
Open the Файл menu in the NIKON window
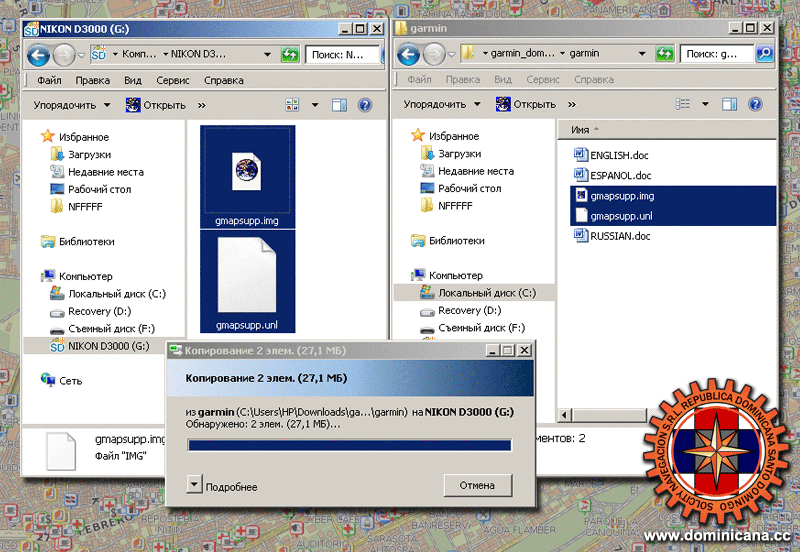click(x=49, y=80)
